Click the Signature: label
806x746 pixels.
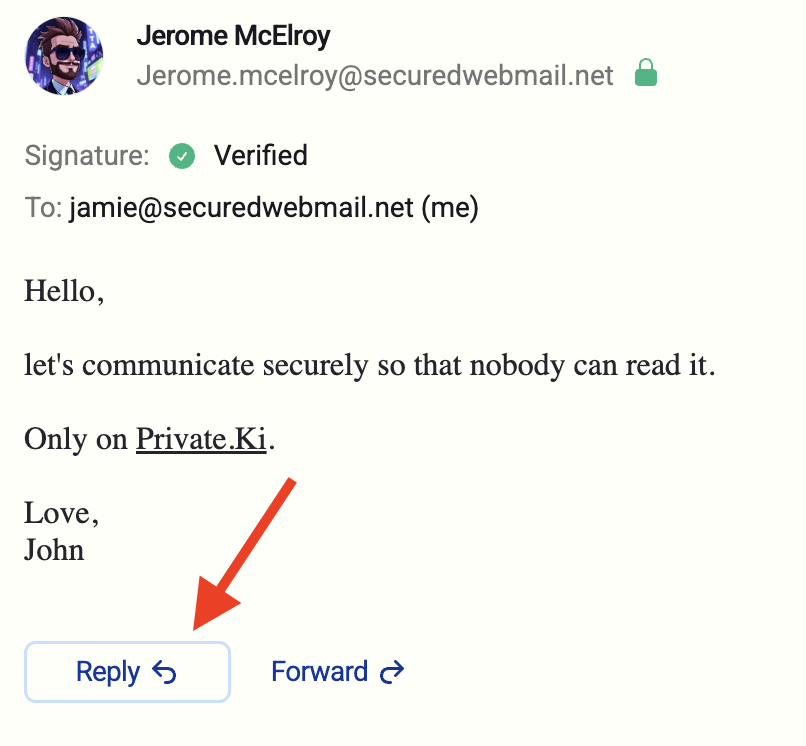(x=87, y=156)
